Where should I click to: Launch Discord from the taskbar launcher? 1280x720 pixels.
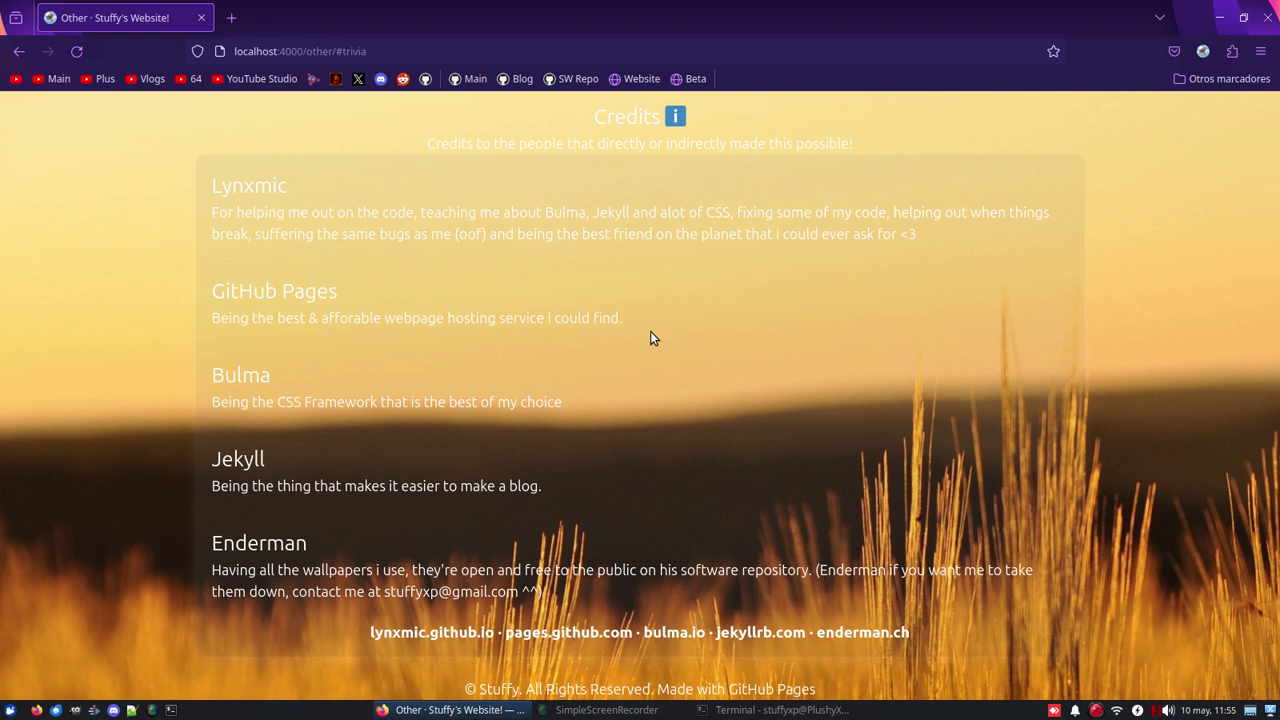click(113, 710)
